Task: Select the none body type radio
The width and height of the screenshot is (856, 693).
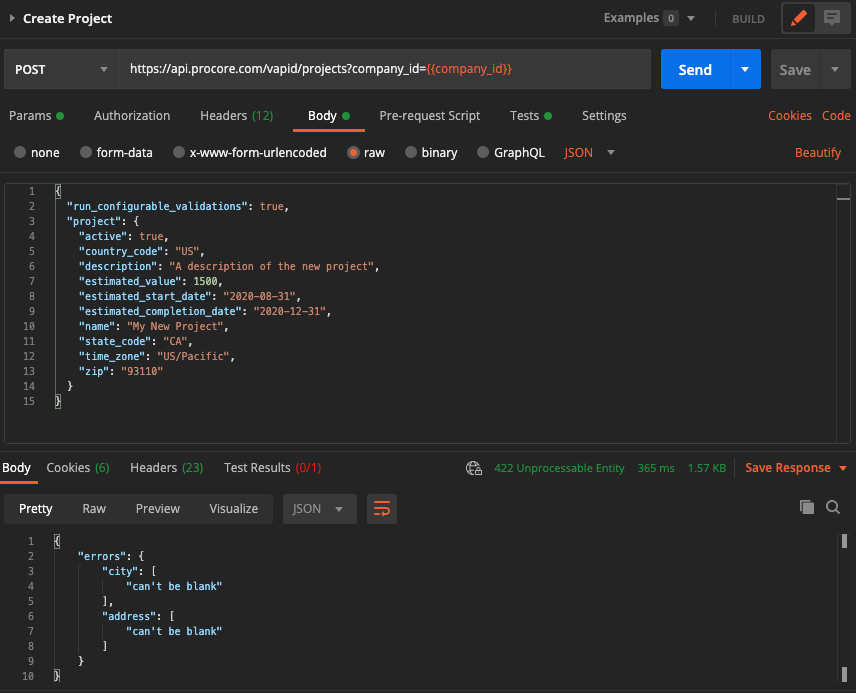Action: [x=20, y=152]
